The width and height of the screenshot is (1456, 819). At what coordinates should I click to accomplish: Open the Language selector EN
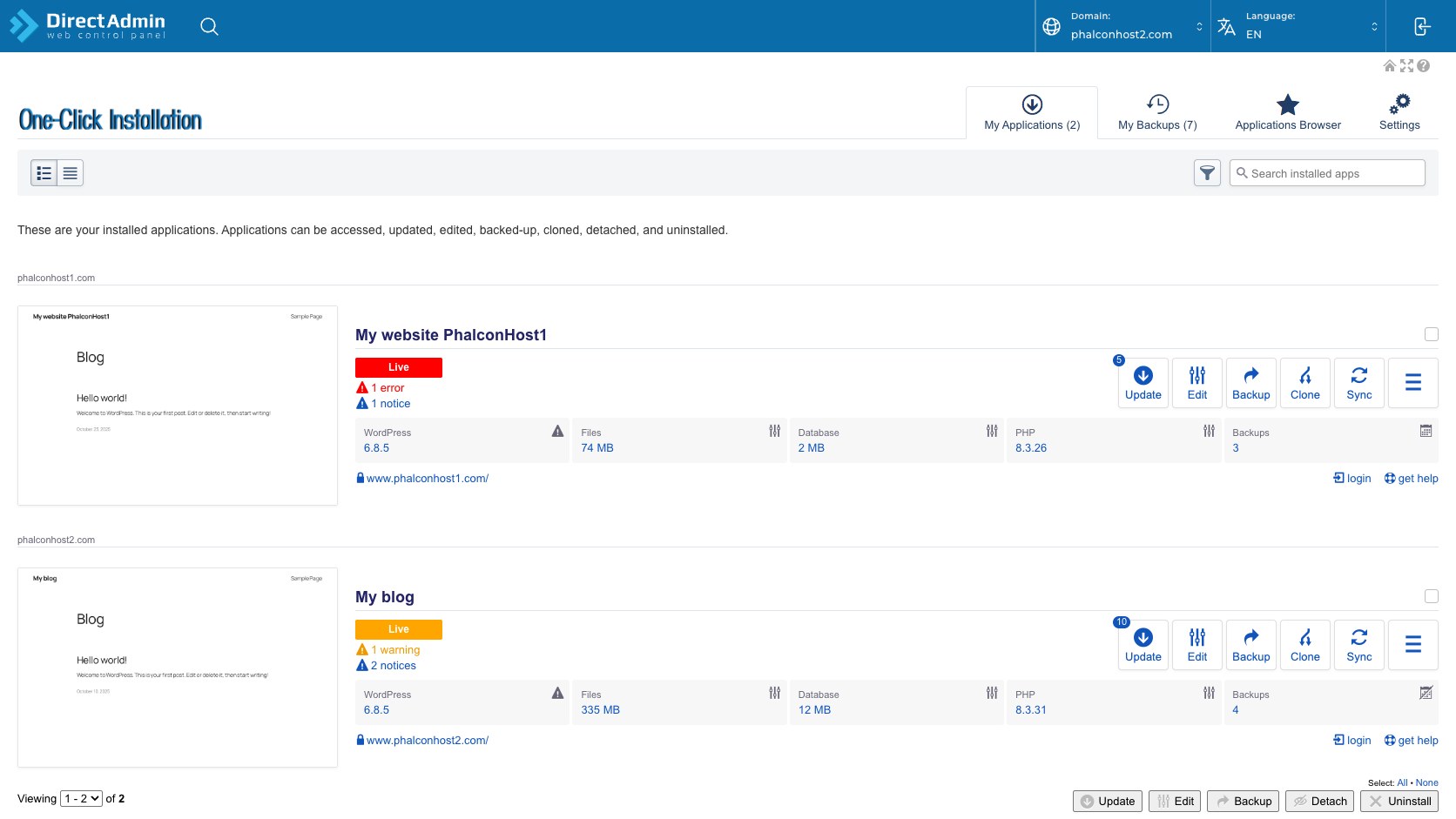coord(1298,26)
